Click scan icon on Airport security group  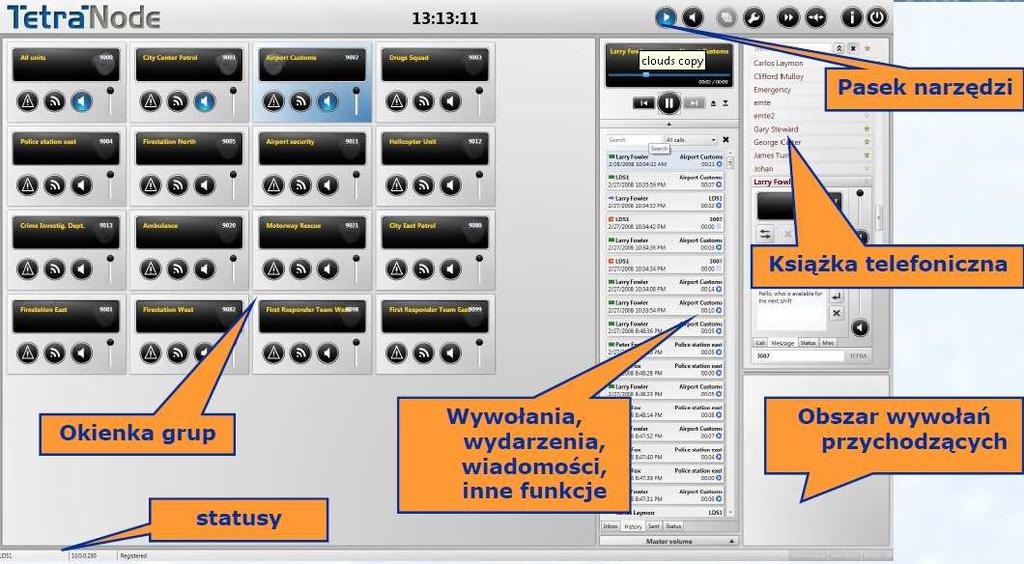click(300, 185)
